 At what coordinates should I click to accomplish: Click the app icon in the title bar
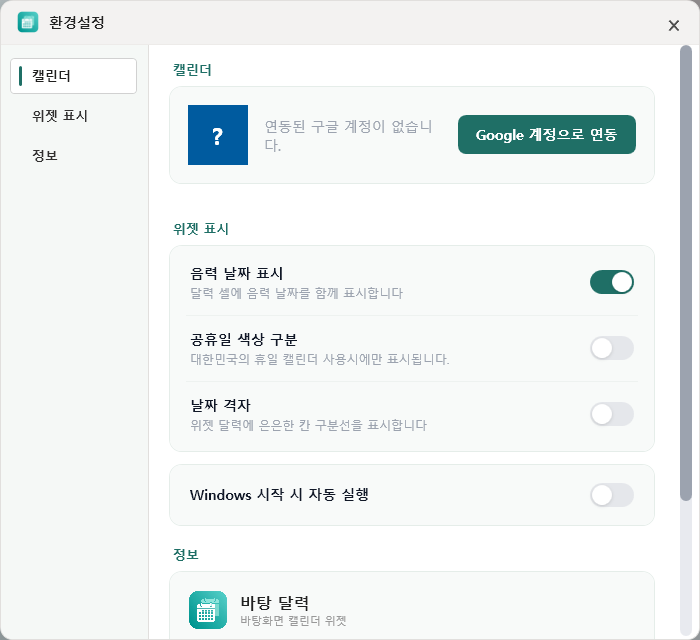(28, 22)
